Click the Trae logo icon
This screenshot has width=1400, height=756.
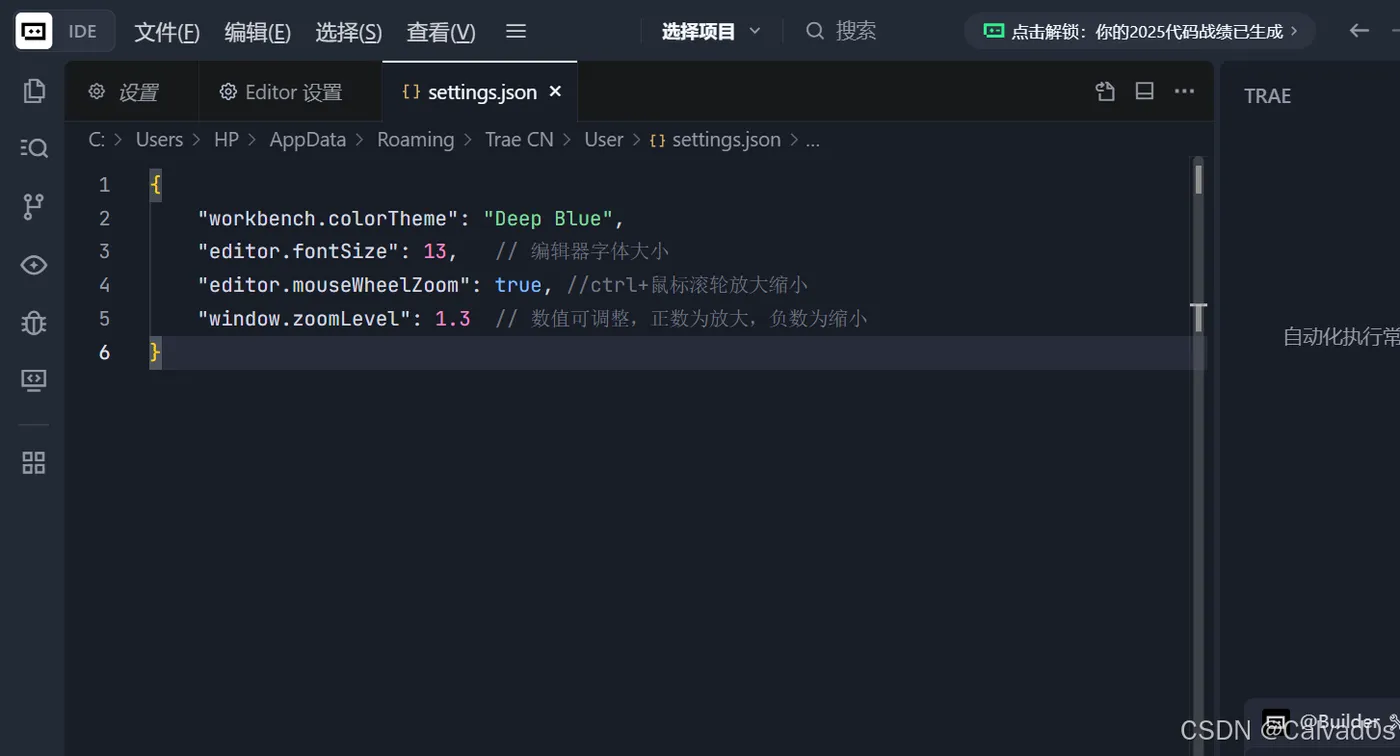34,31
